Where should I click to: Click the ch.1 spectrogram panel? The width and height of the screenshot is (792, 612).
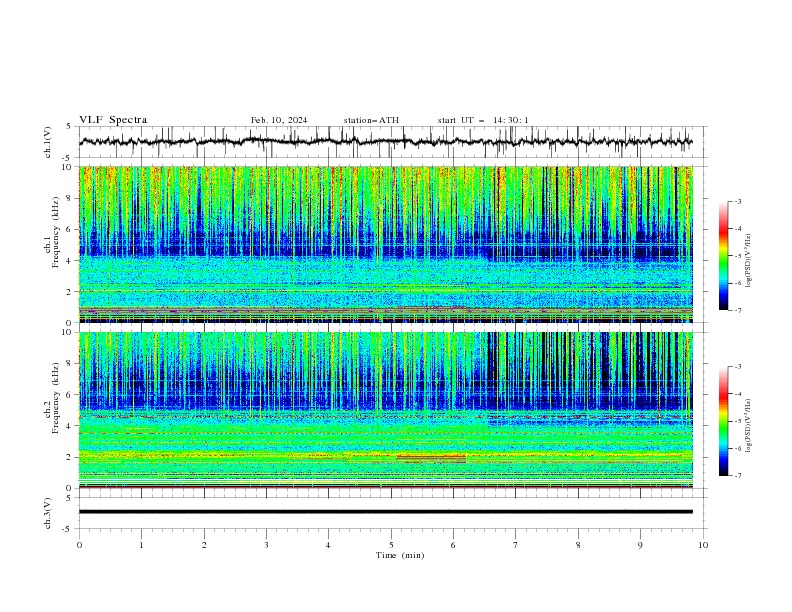(386, 244)
